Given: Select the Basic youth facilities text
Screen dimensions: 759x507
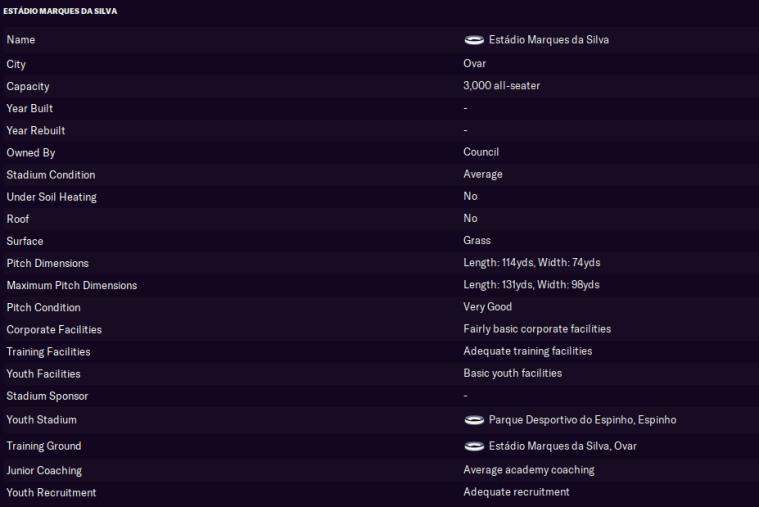Looking at the screenshot, I should coord(512,373).
